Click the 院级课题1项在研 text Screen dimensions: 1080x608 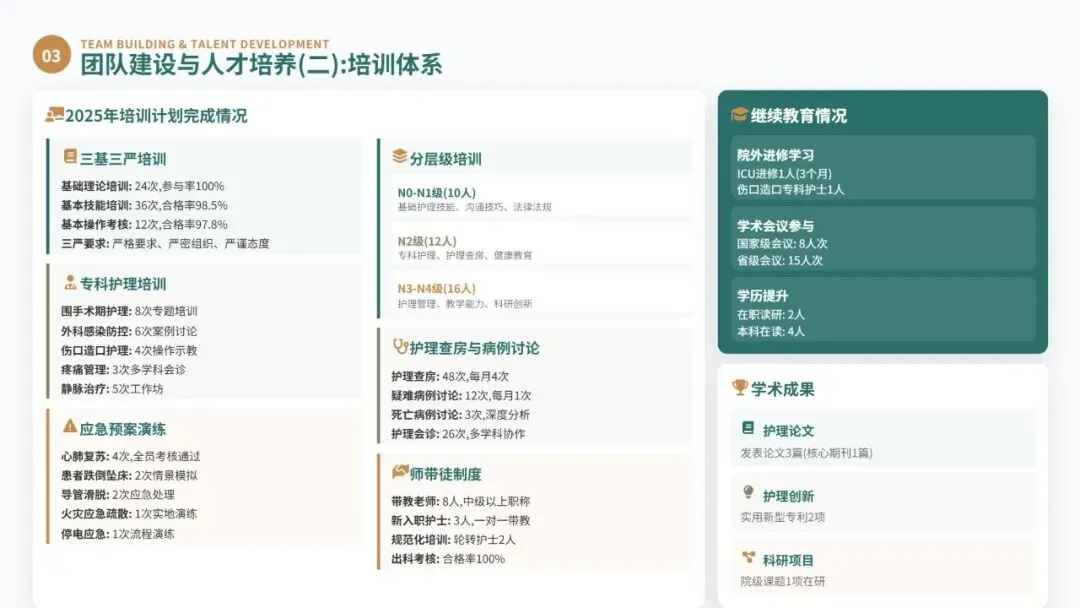pos(783,582)
